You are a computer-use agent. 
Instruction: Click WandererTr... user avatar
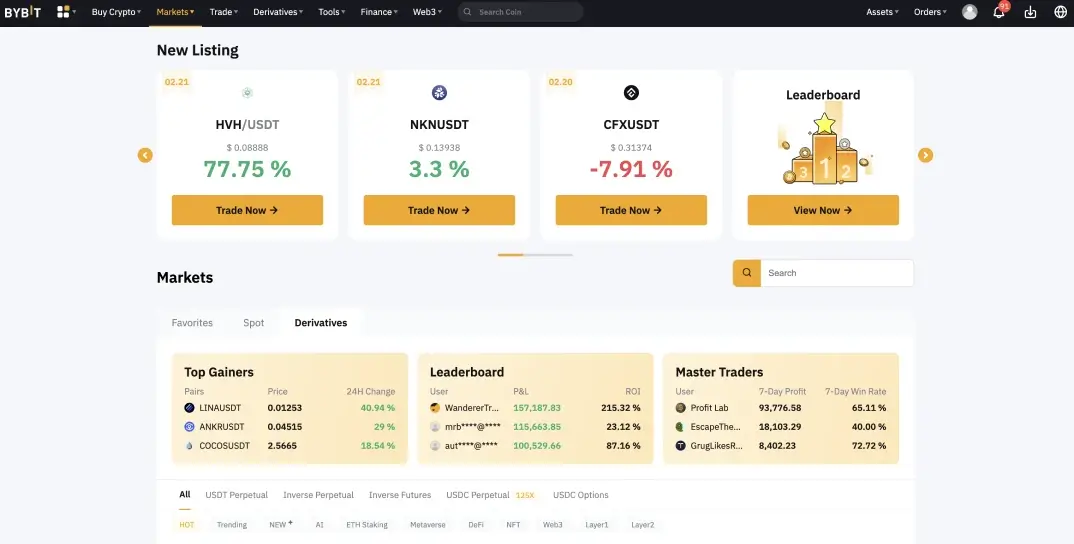(435, 408)
